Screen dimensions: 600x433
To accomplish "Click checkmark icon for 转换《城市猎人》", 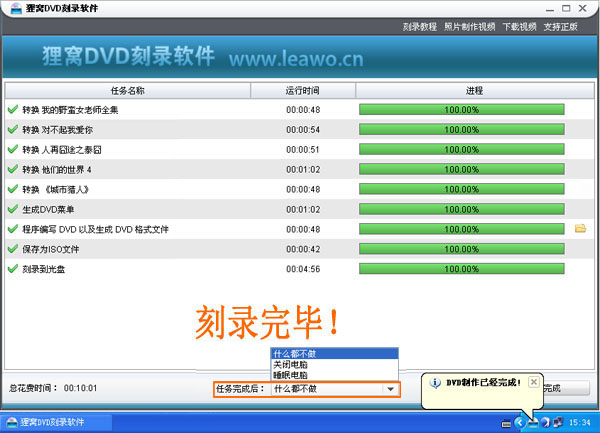I will pyautogui.click(x=13, y=189).
